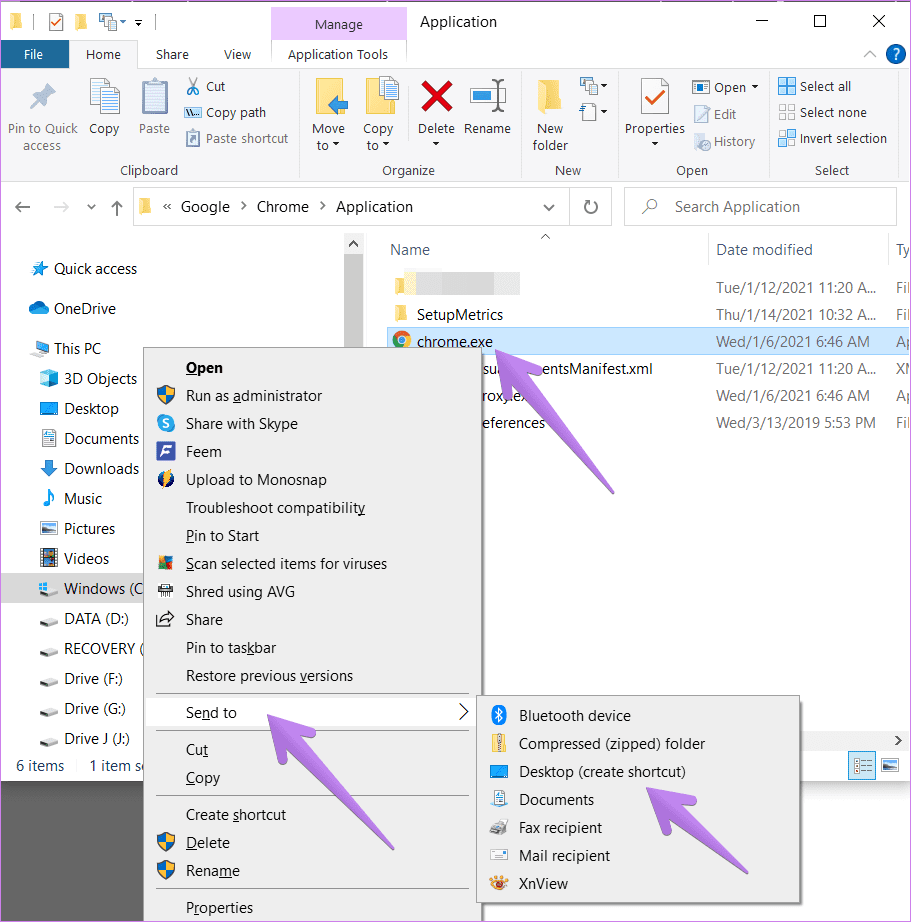The image size is (911, 922).
Task: Click the red Delete icon
Action: [x=436, y=96]
